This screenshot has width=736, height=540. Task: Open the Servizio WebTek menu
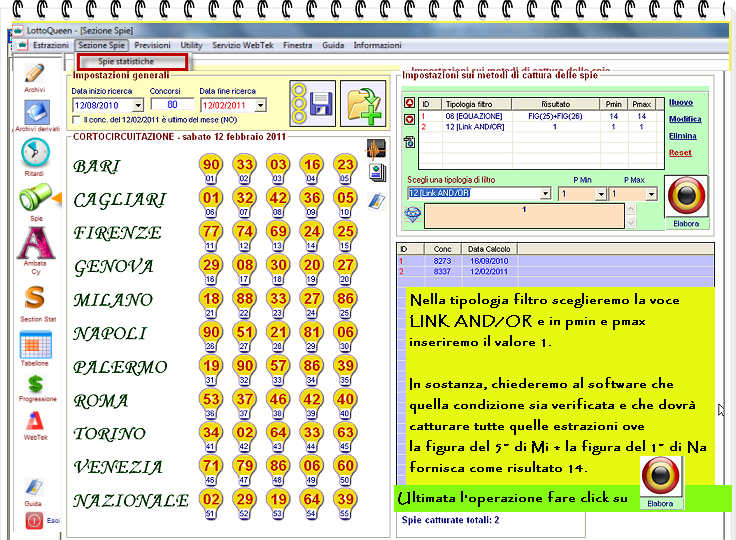coord(243,46)
